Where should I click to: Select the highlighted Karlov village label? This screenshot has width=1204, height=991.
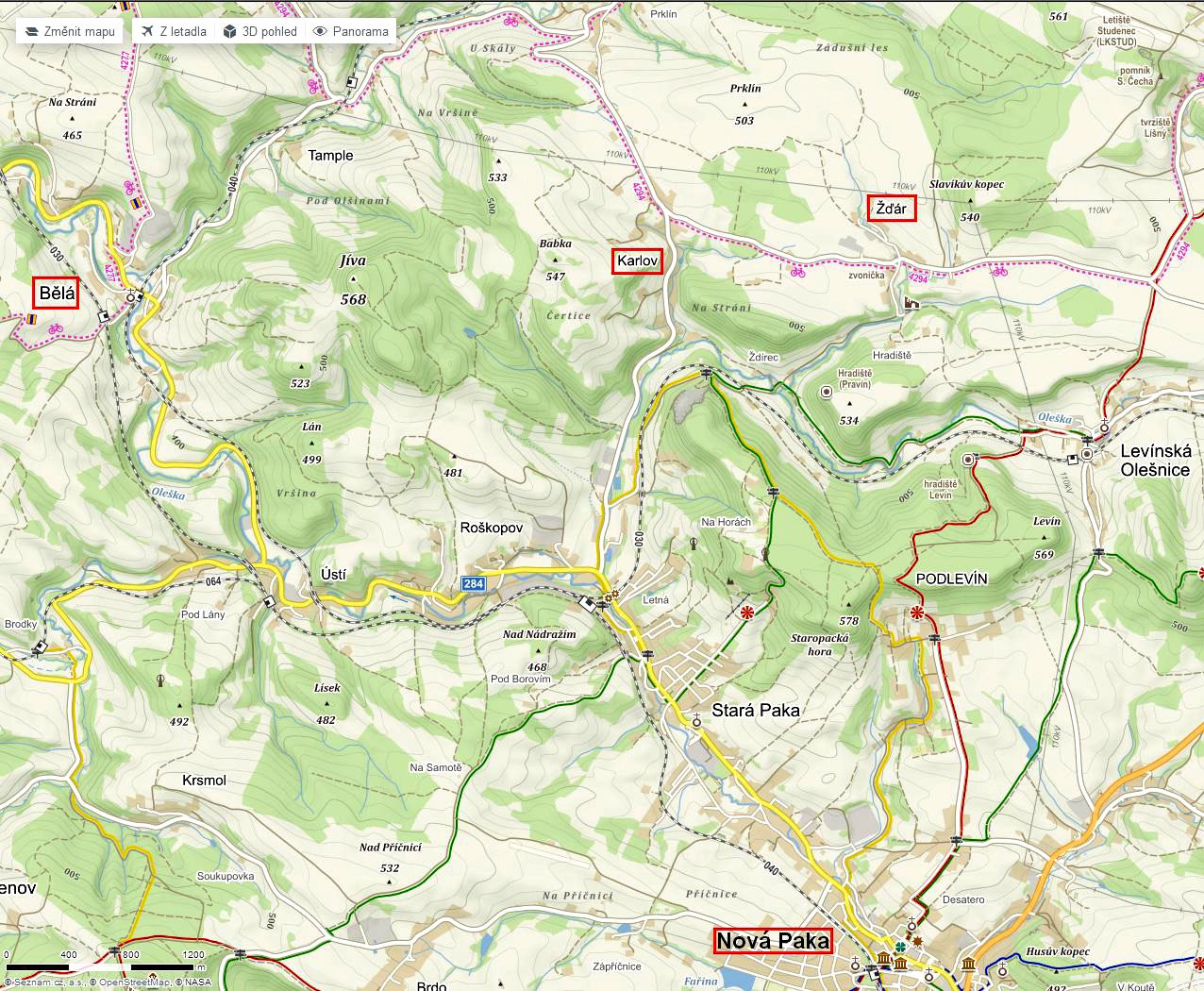637,260
